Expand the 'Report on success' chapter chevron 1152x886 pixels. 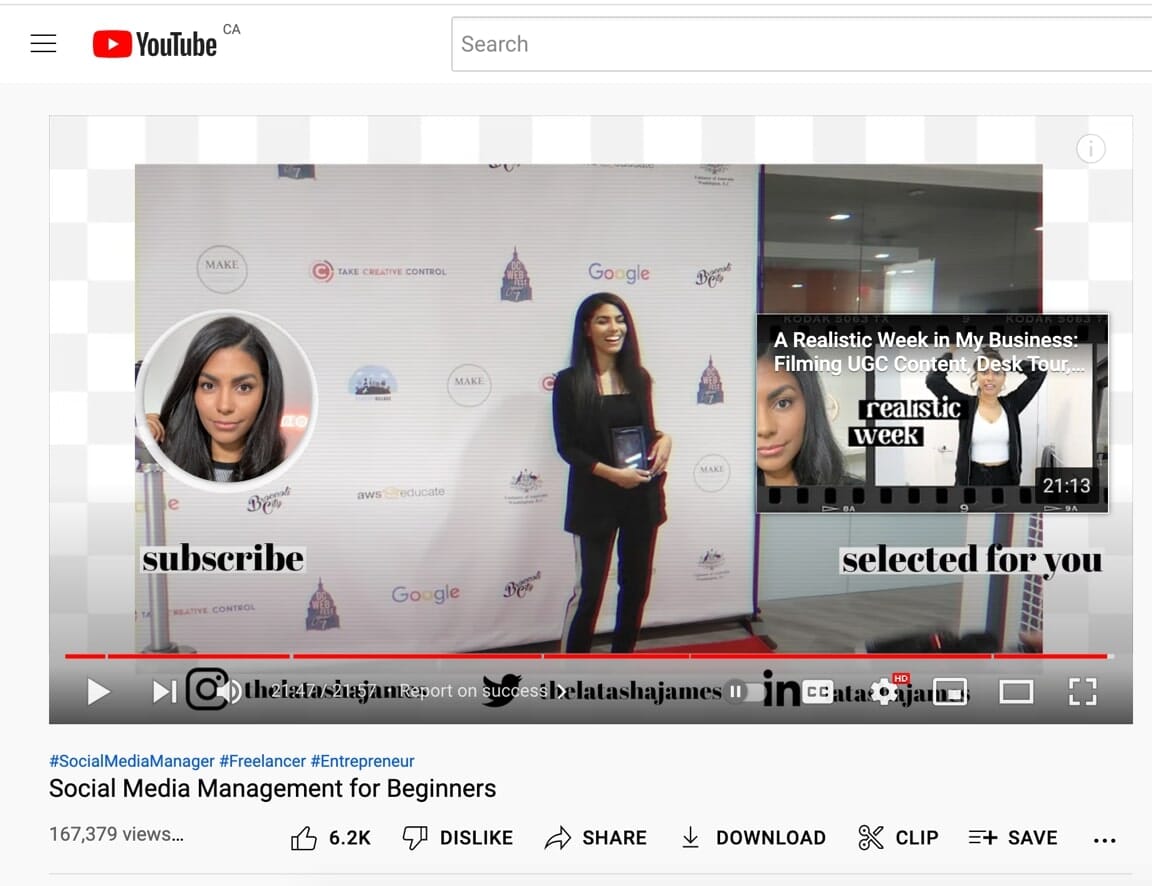point(561,691)
